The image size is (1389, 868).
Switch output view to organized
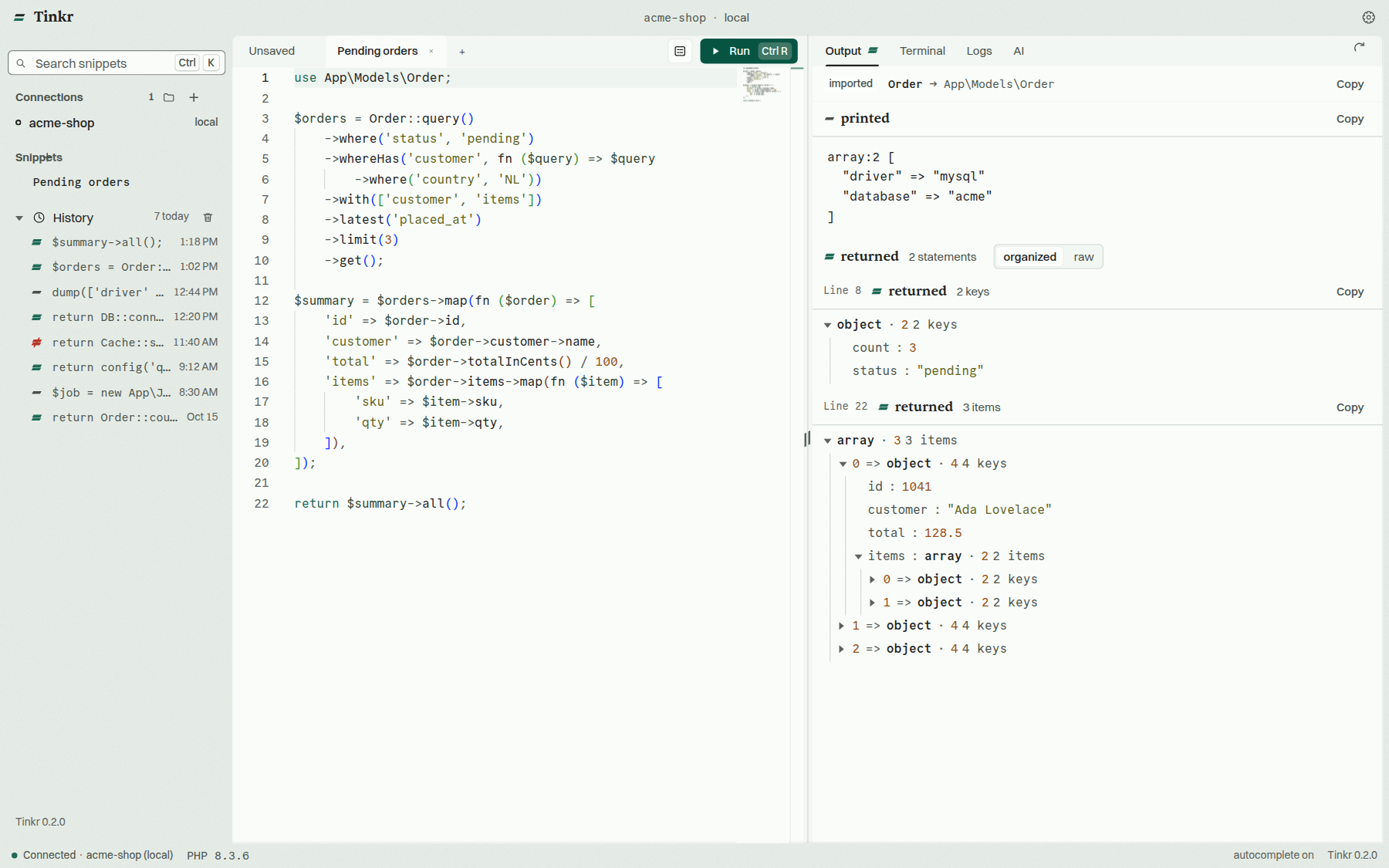pyautogui.click(x=1029, y=257)
